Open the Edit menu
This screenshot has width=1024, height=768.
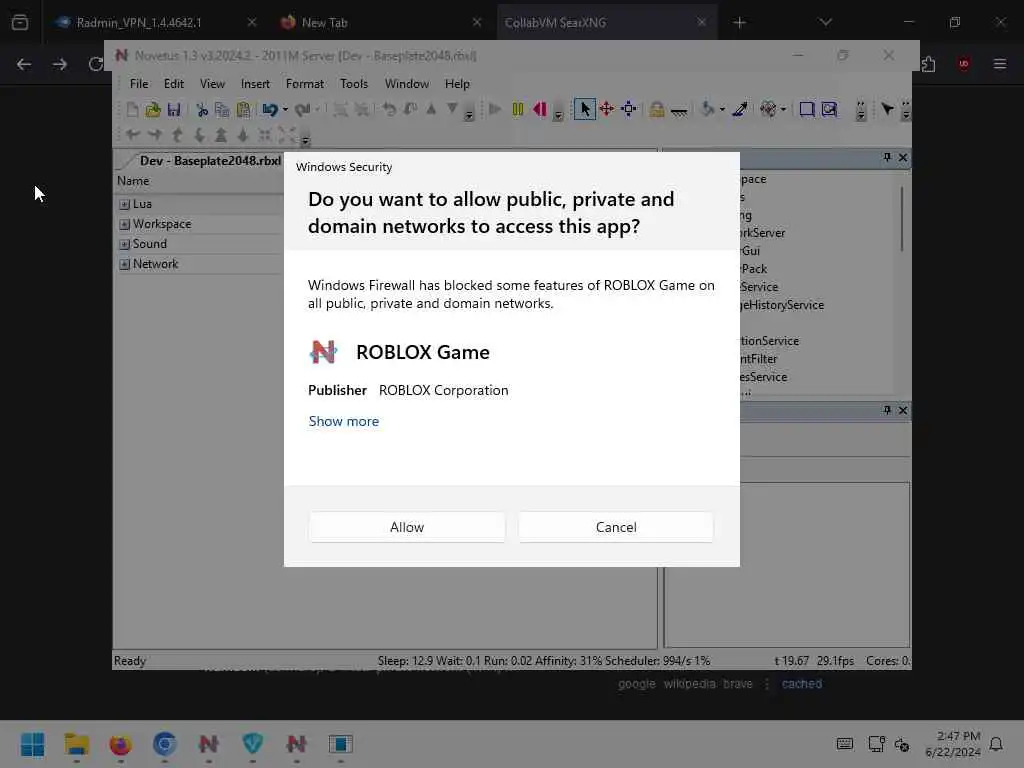(x=174, y=84)
